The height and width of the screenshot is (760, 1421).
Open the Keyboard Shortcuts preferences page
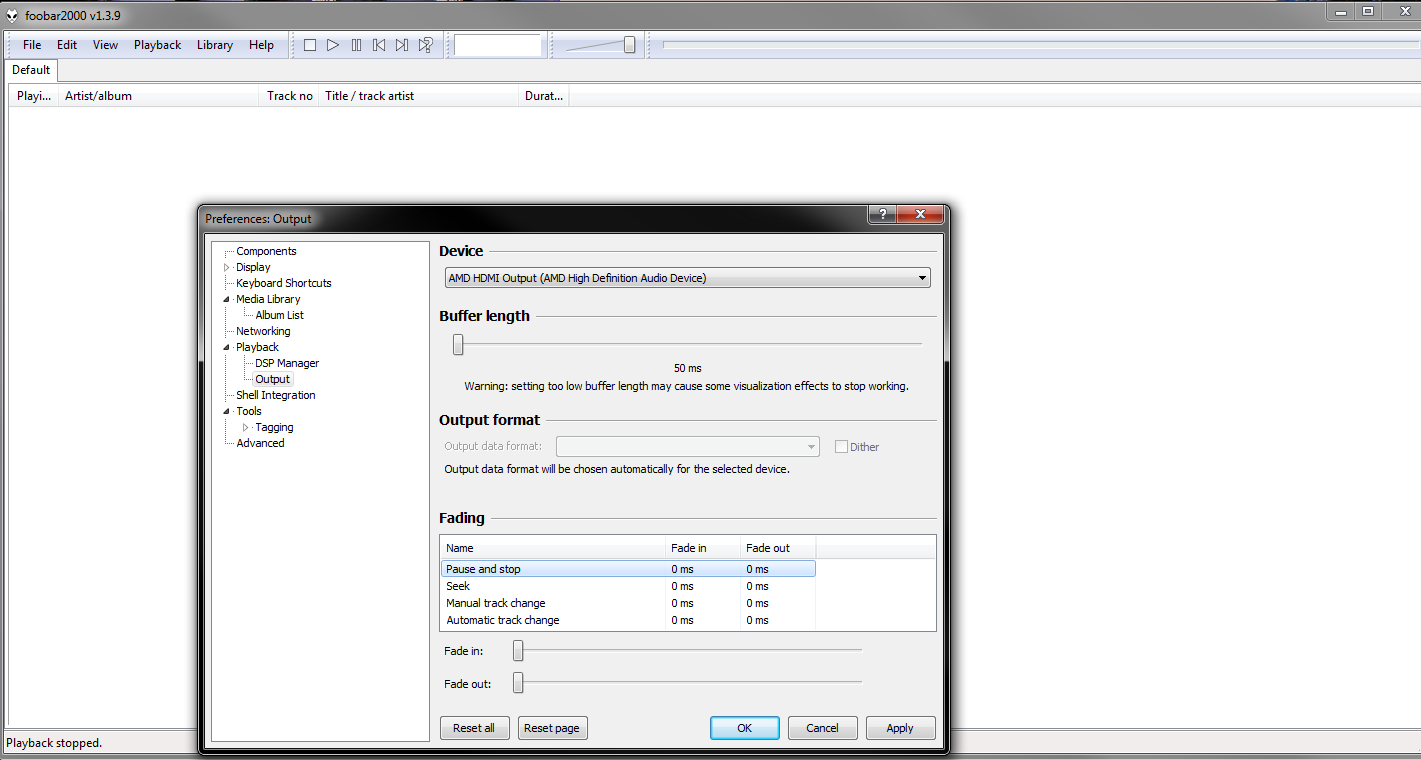(x=284, y=283)
